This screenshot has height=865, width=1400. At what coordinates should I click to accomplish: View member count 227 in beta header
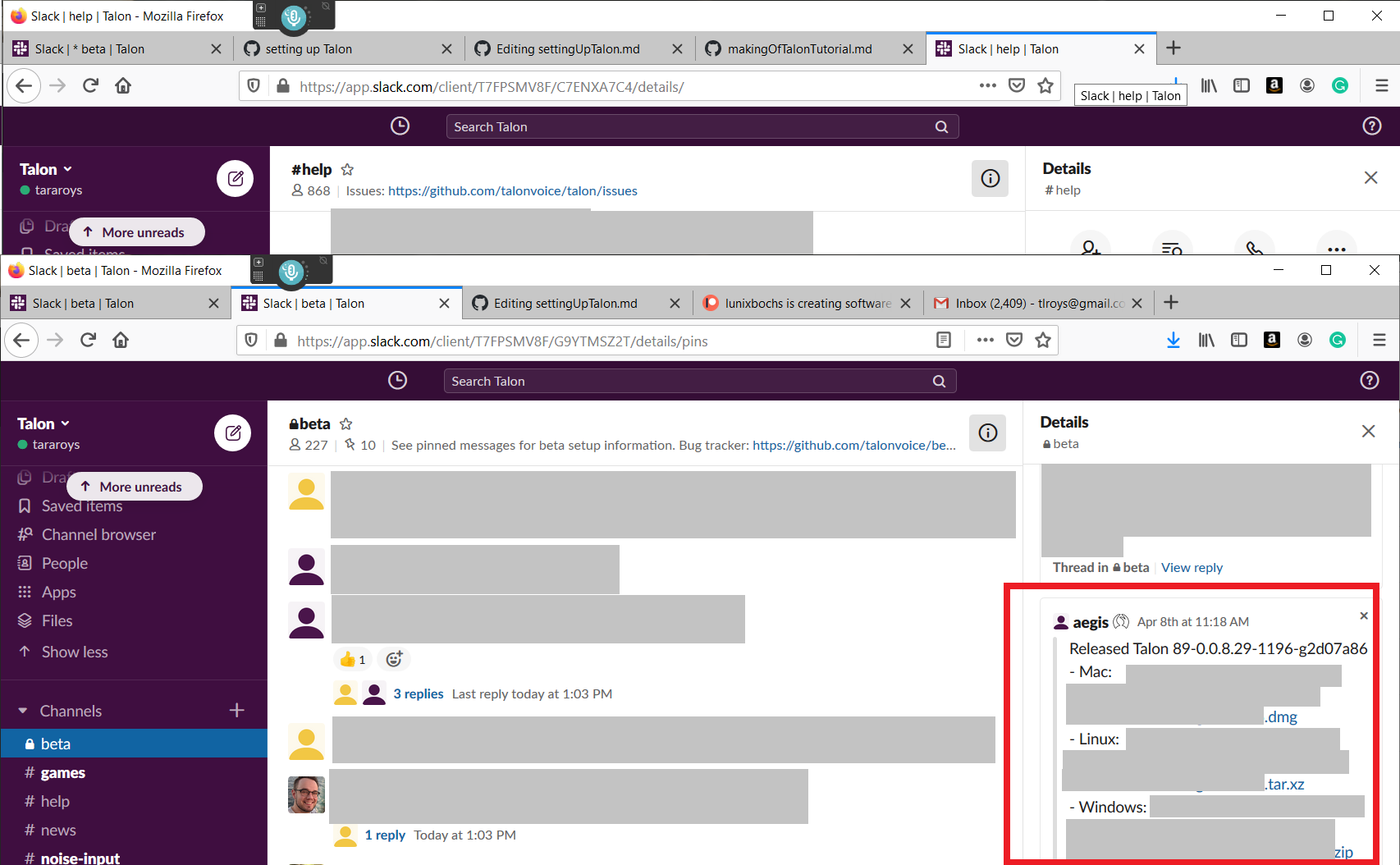click(309, 445)
